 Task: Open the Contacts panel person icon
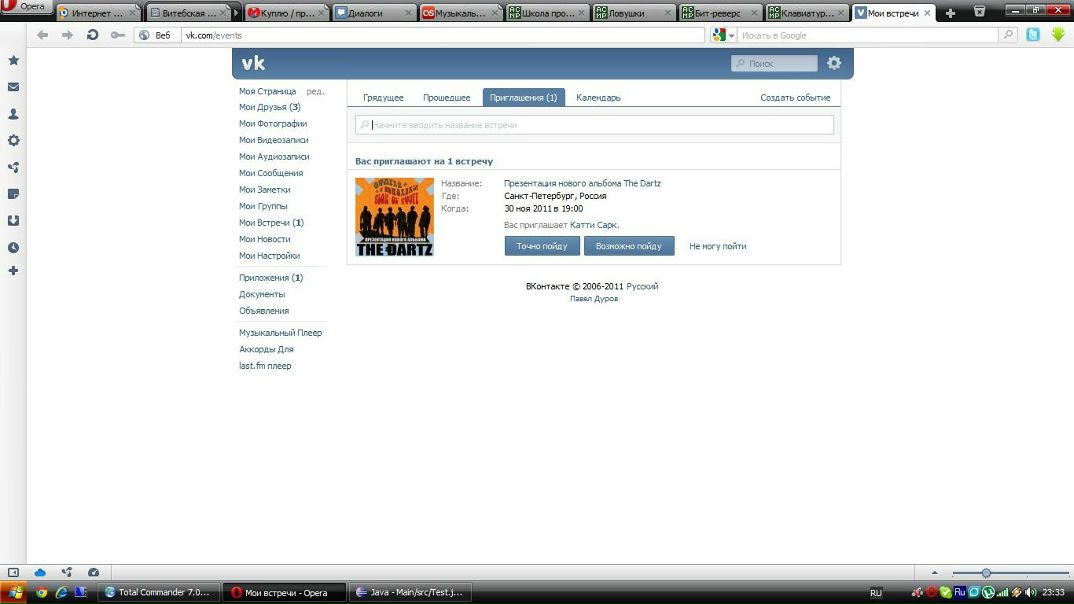[x=13, y=114]
